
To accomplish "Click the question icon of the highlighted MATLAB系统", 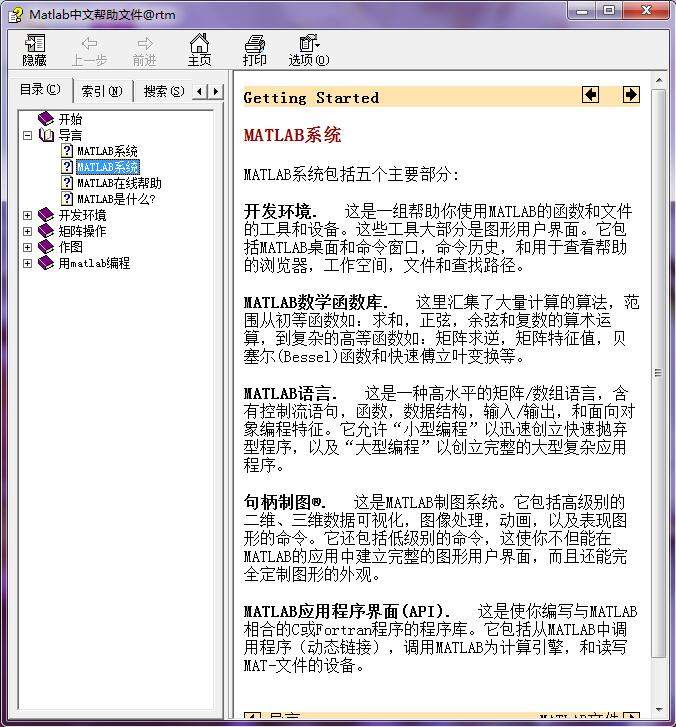I will (x=67, y=166).
